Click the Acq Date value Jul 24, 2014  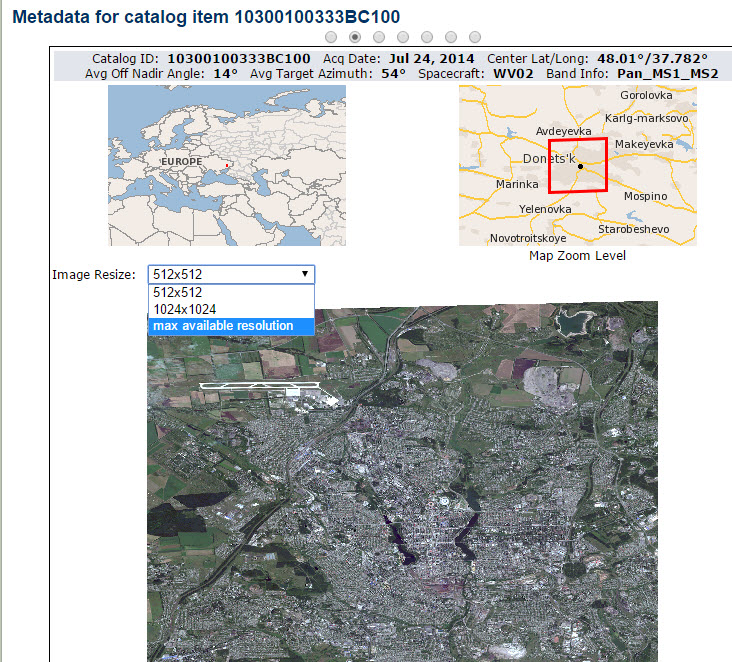pyautogui.click(x=431, y=59)
